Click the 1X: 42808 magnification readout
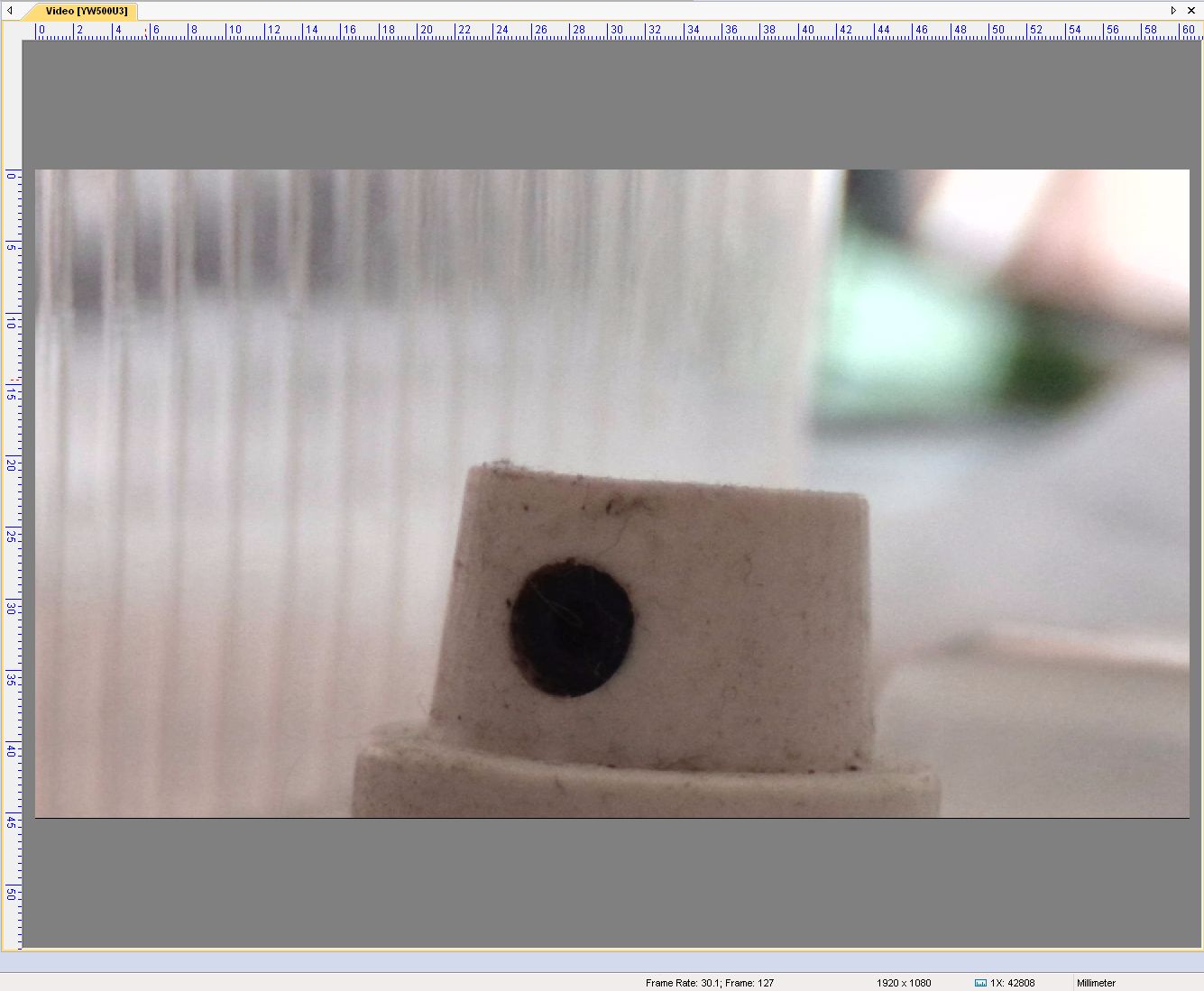 (1012, 983)
